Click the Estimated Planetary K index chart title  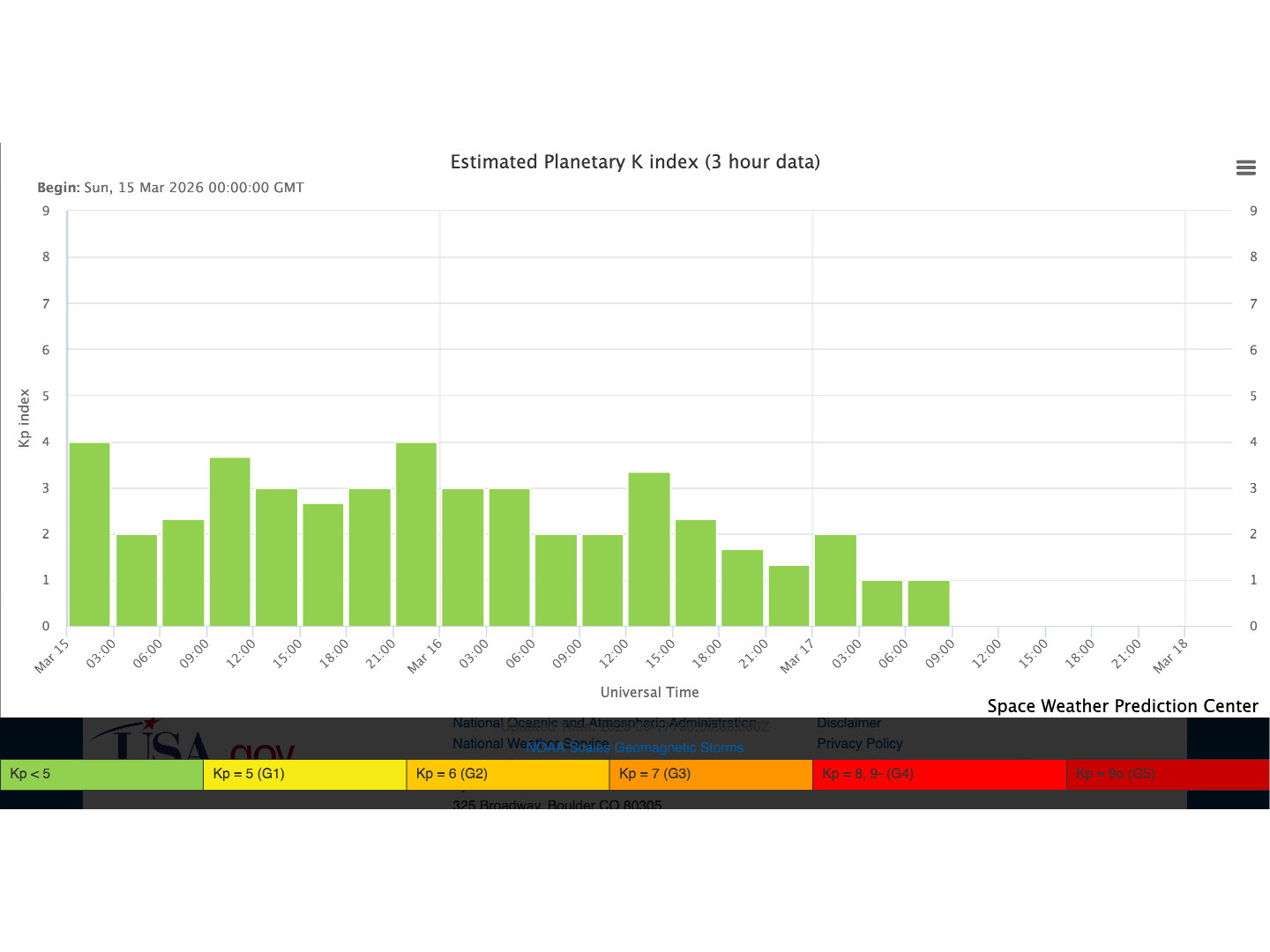(x=635, y=162)
